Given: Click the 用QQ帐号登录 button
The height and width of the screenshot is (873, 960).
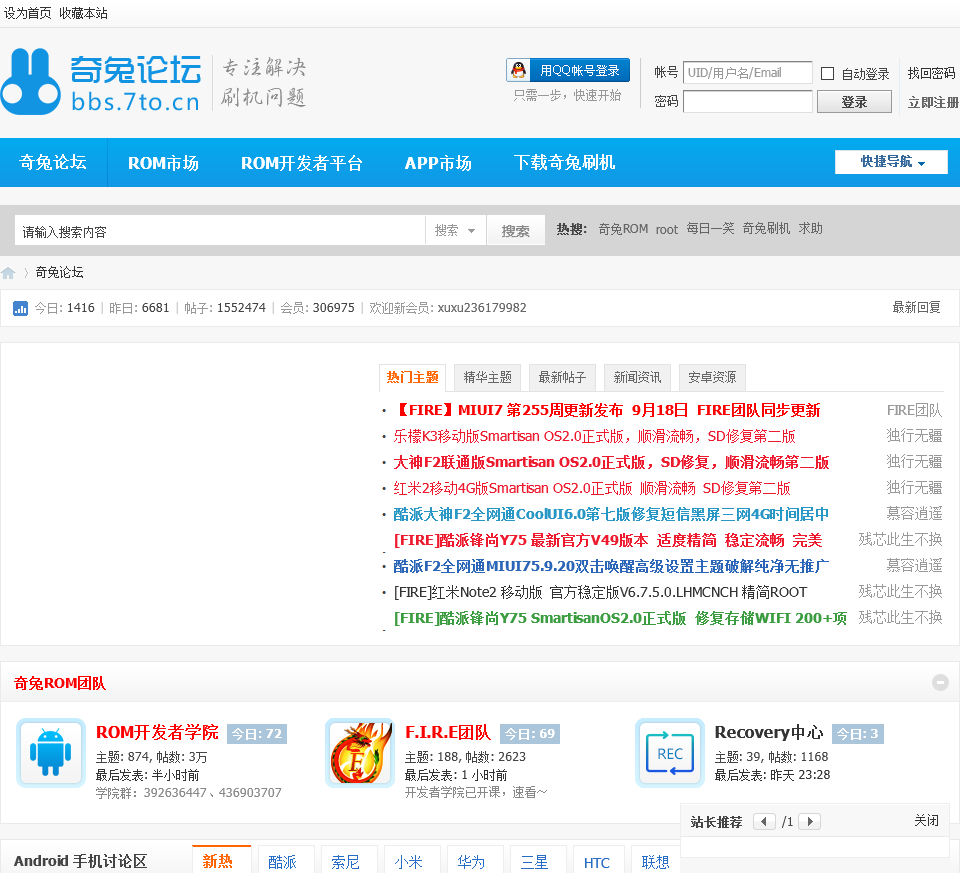Looking at the screenshot, I should (x=568, y=70).
